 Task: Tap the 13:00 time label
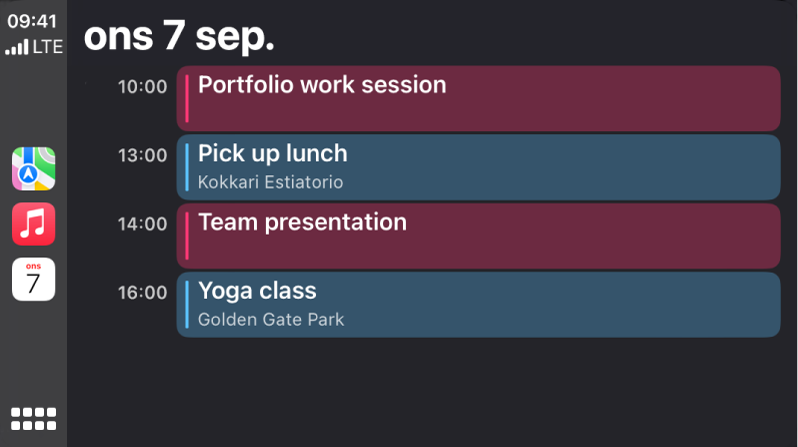142,155
